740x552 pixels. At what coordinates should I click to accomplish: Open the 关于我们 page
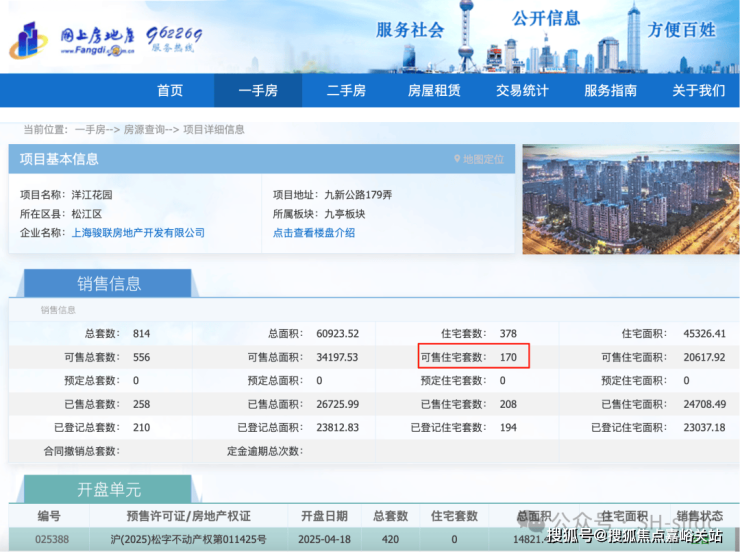698,90
